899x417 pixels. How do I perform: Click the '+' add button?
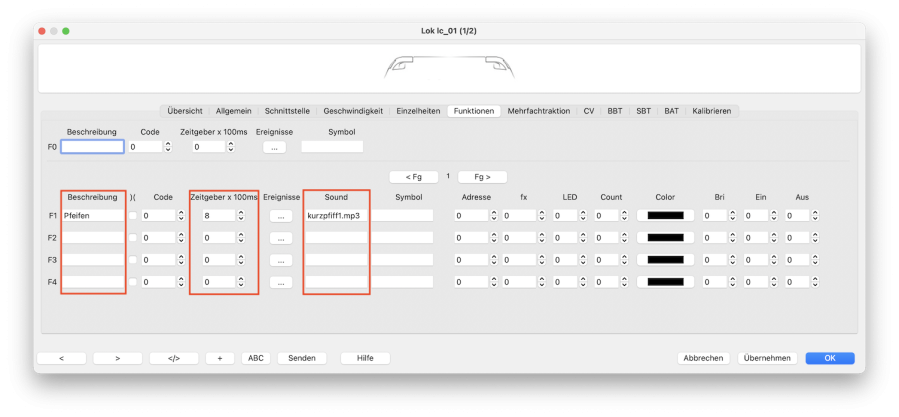tap(219, 358)
